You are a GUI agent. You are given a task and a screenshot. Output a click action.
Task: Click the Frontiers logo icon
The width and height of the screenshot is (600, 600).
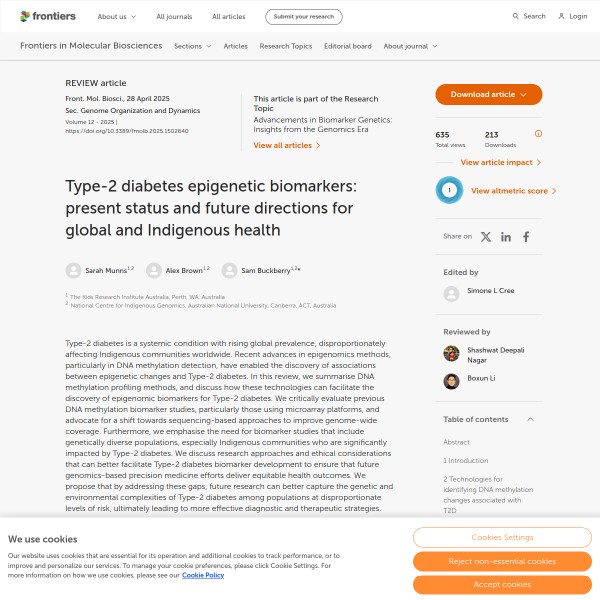click(x=26, y=16)
